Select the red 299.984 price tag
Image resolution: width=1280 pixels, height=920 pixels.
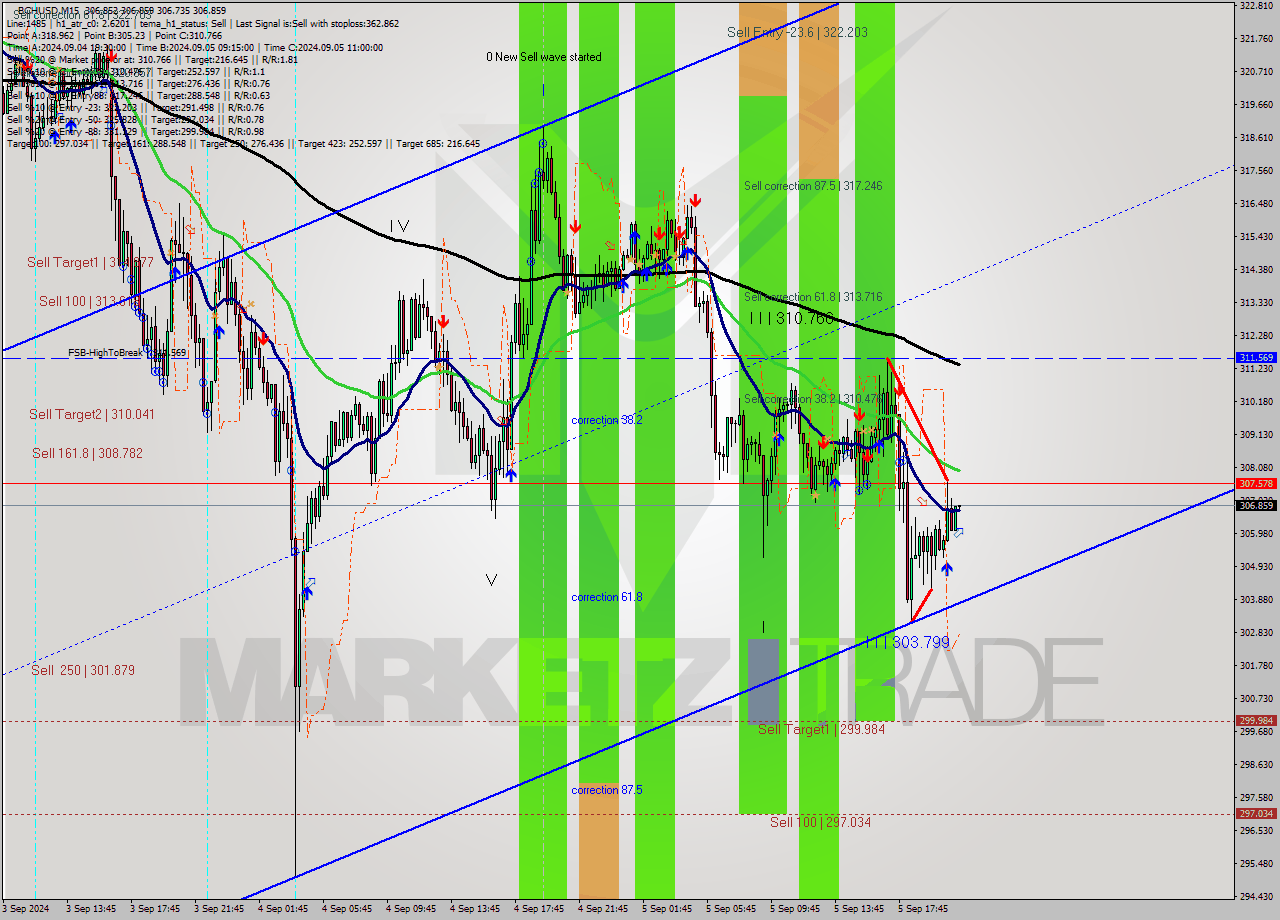click(x=1256, y=720)
